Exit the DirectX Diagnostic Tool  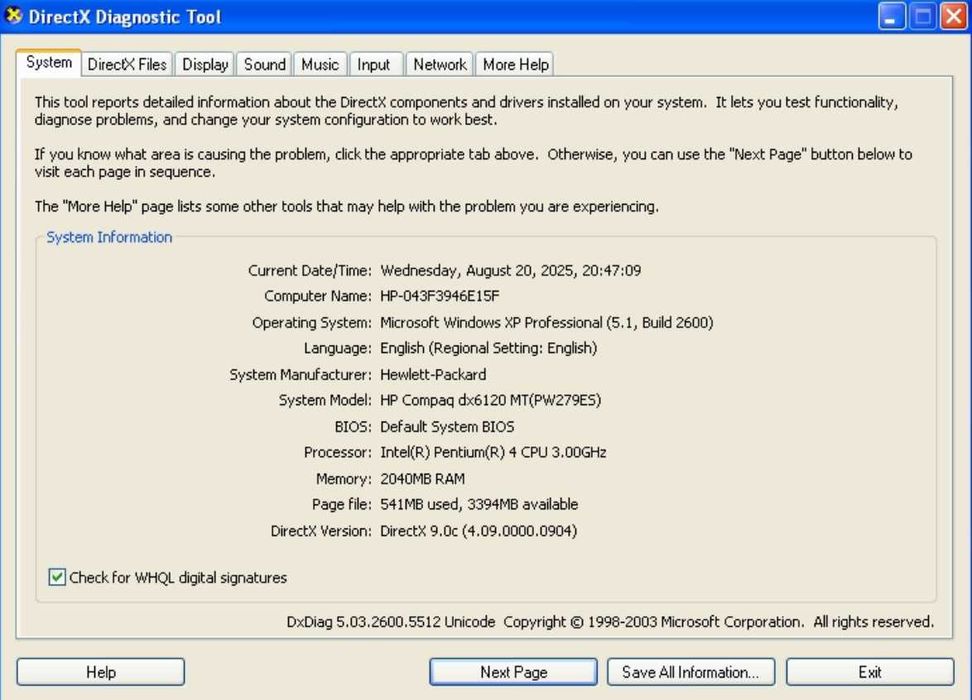870,672
